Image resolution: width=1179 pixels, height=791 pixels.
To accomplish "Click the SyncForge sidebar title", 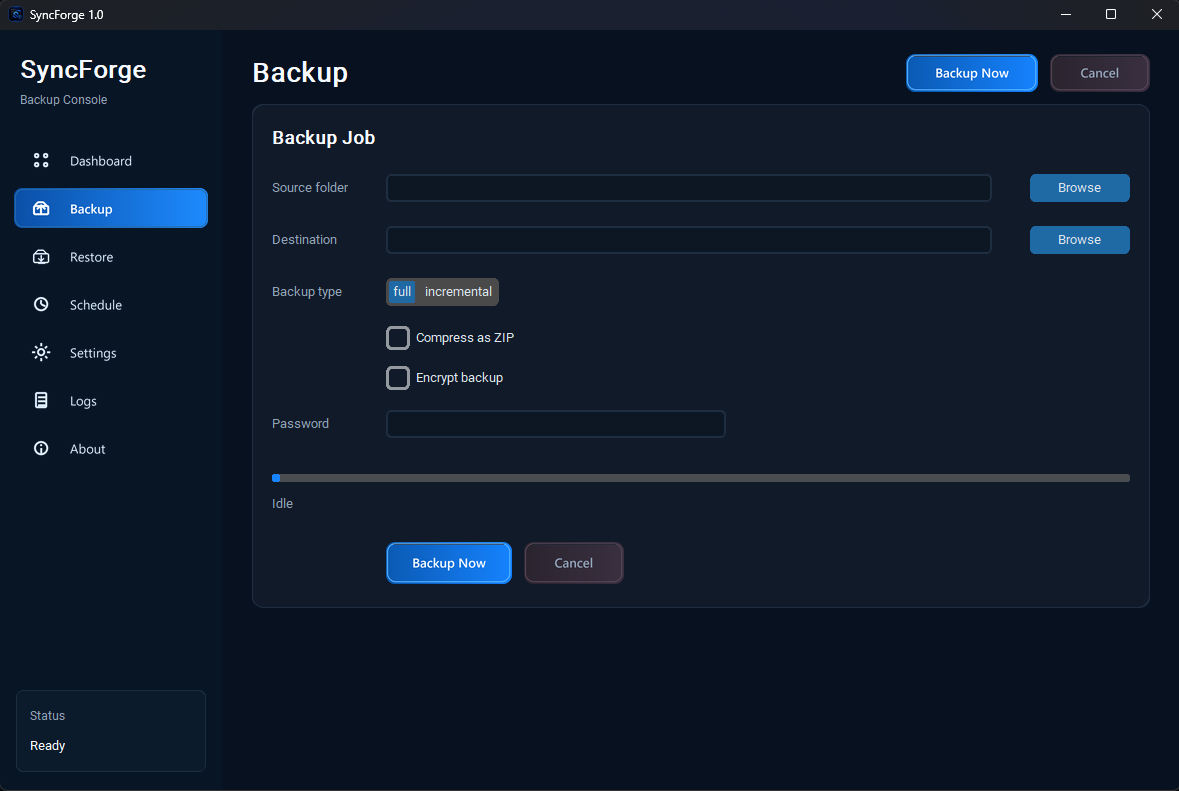I will coord(83,69).
